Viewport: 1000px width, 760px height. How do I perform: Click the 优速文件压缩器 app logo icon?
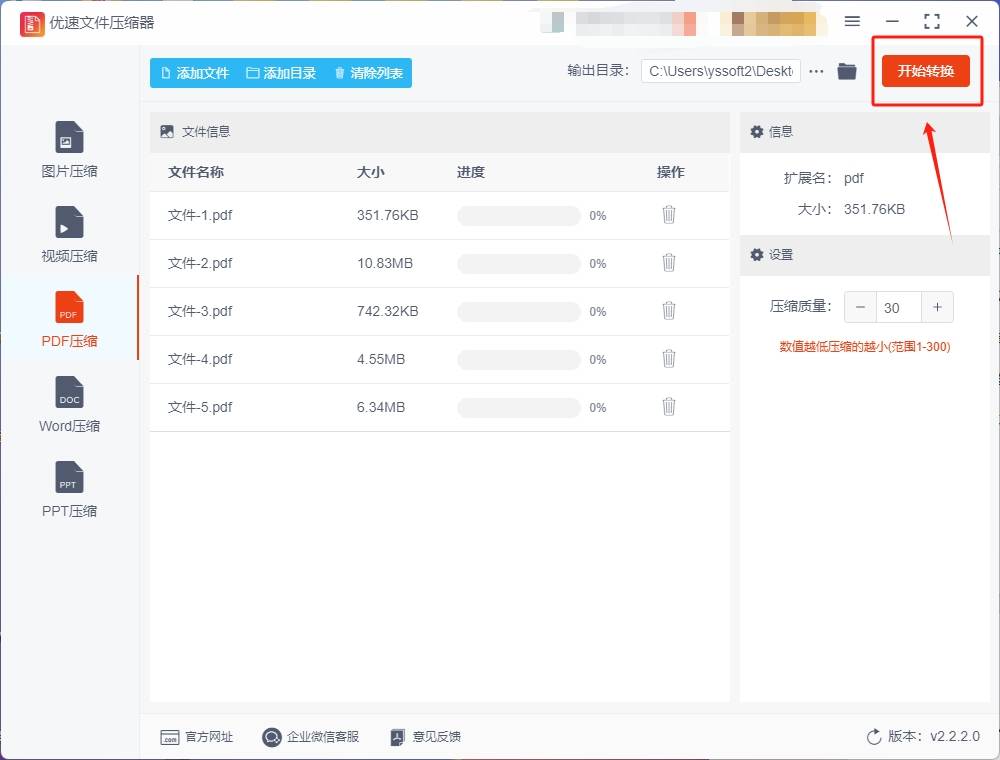pos(32,24)
